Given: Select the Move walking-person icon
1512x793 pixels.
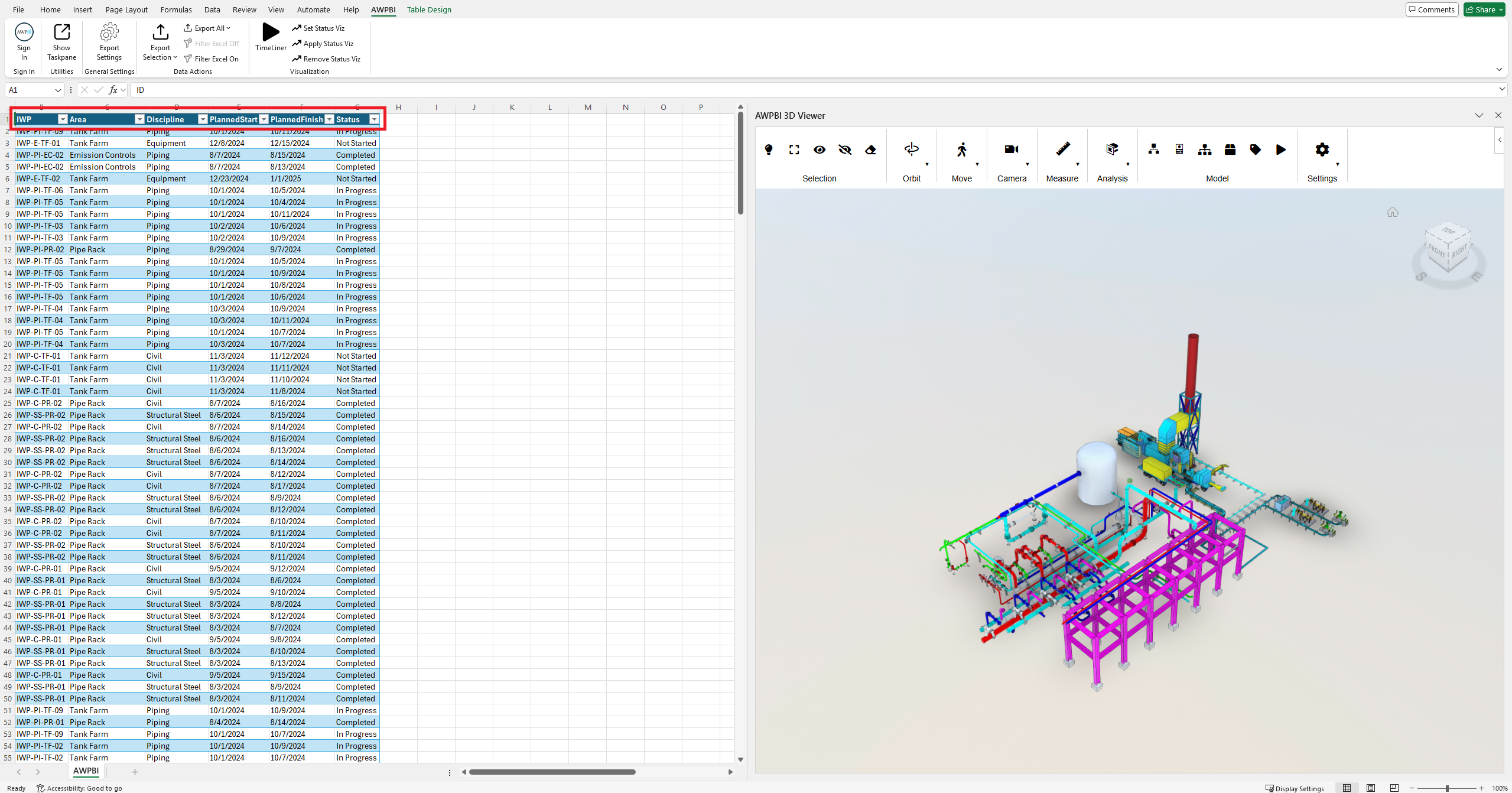Looking at the screenshot, I should click(x=962, y=149).
